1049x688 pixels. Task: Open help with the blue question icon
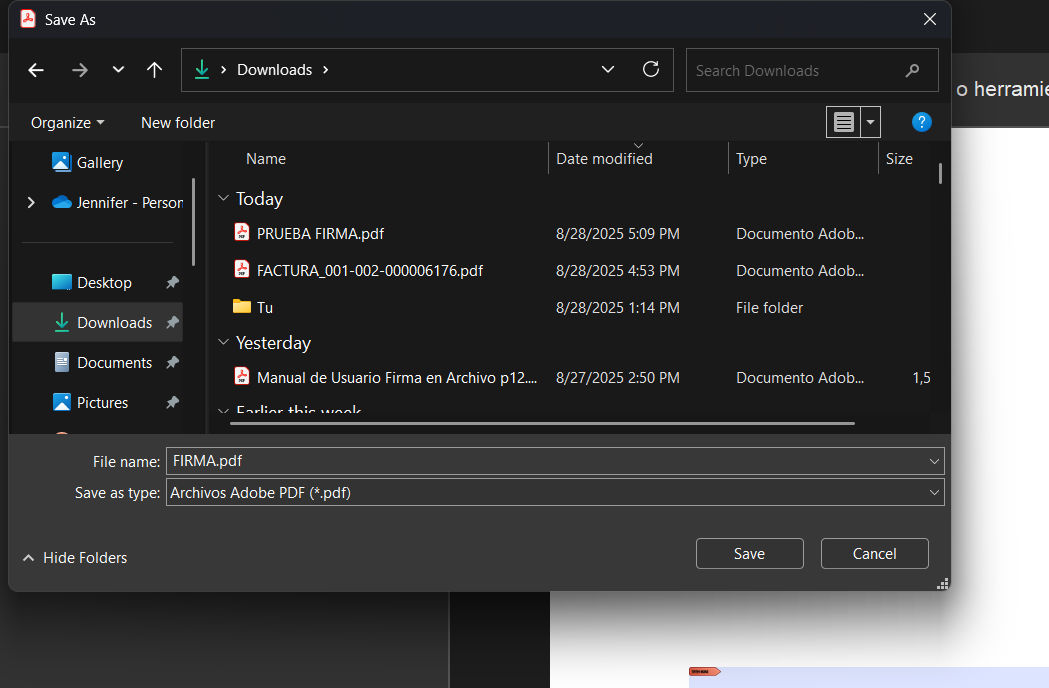921,122
